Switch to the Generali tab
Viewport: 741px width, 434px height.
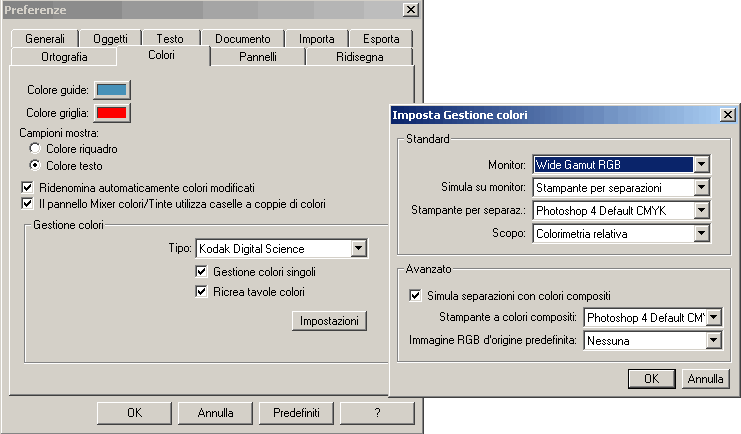point(46,39)
